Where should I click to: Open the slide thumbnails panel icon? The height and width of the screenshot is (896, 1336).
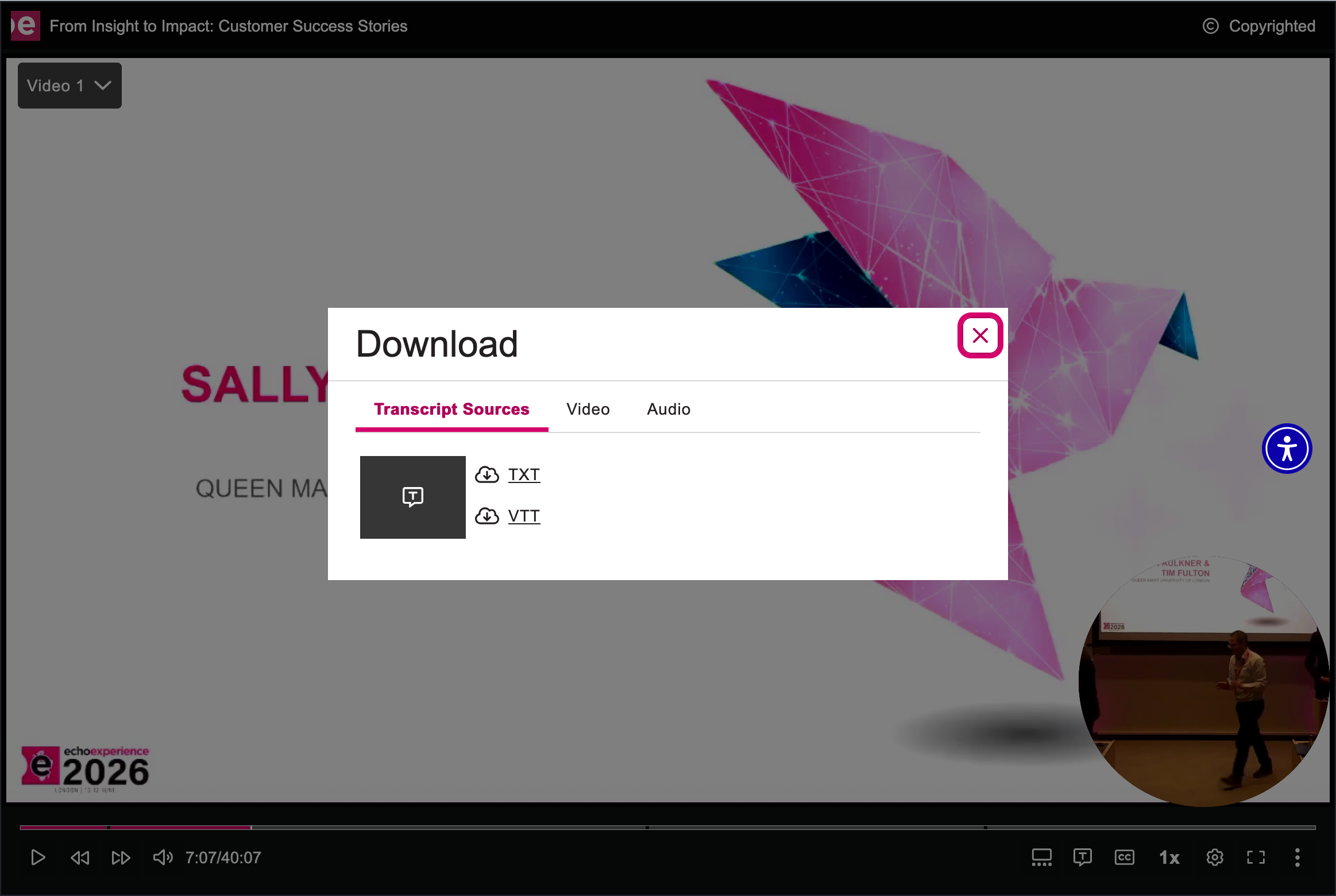point(1041,858)
